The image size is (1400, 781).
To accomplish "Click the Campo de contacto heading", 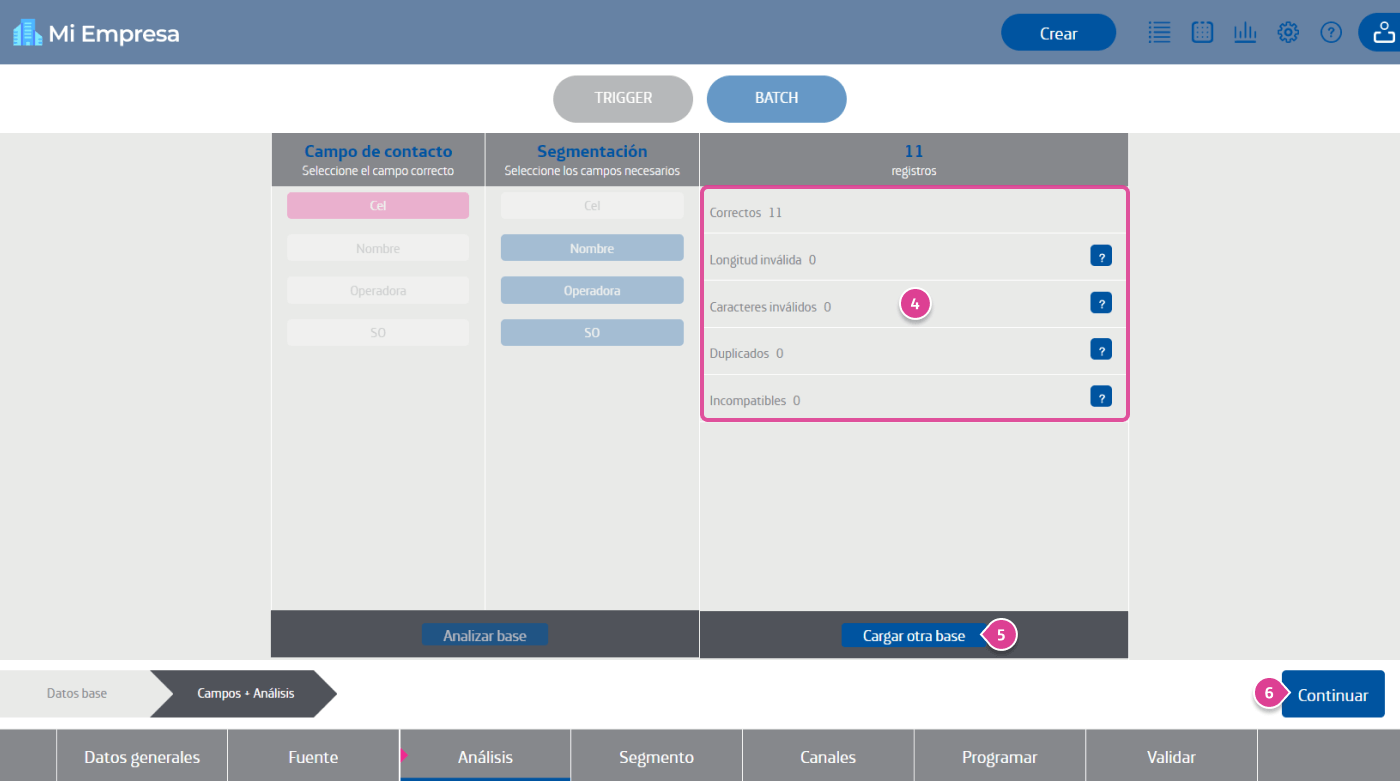I will 378,152.
